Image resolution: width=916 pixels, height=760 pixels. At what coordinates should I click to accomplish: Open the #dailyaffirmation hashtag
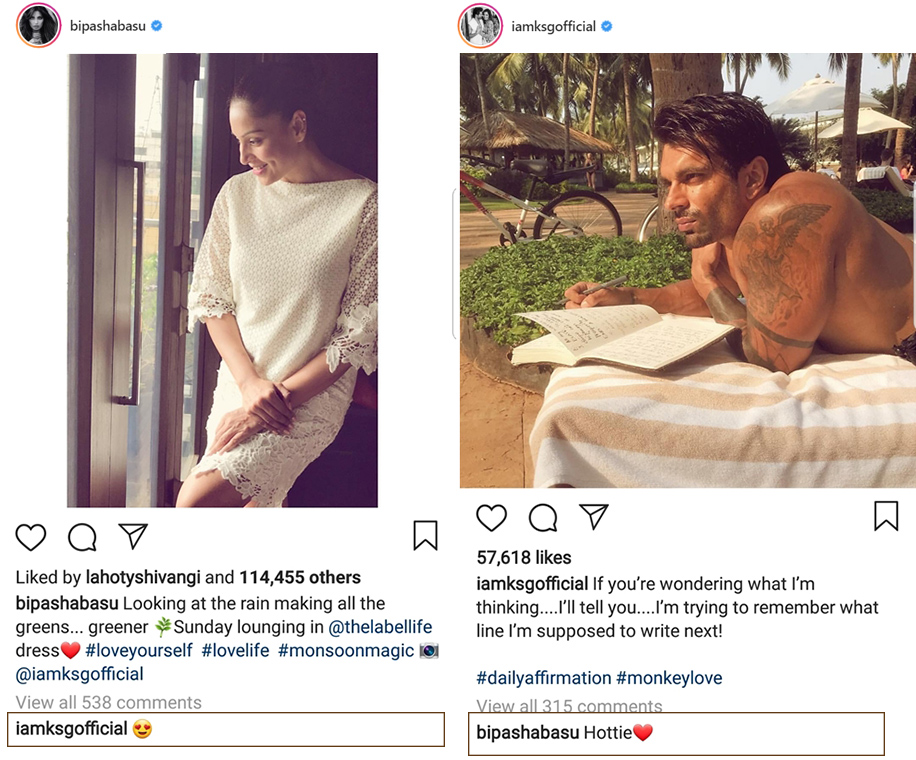click(543, 678)
